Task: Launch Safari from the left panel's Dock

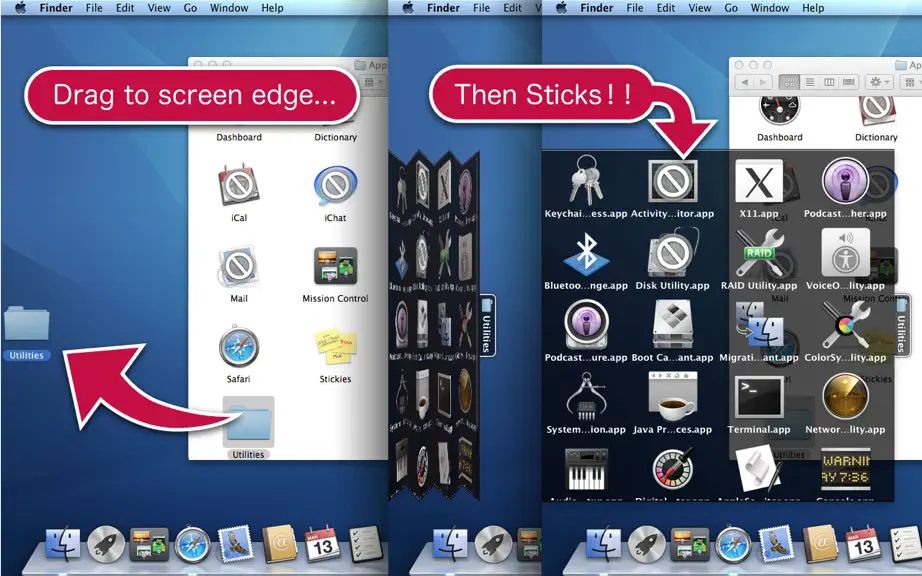Action: [192, 544]
